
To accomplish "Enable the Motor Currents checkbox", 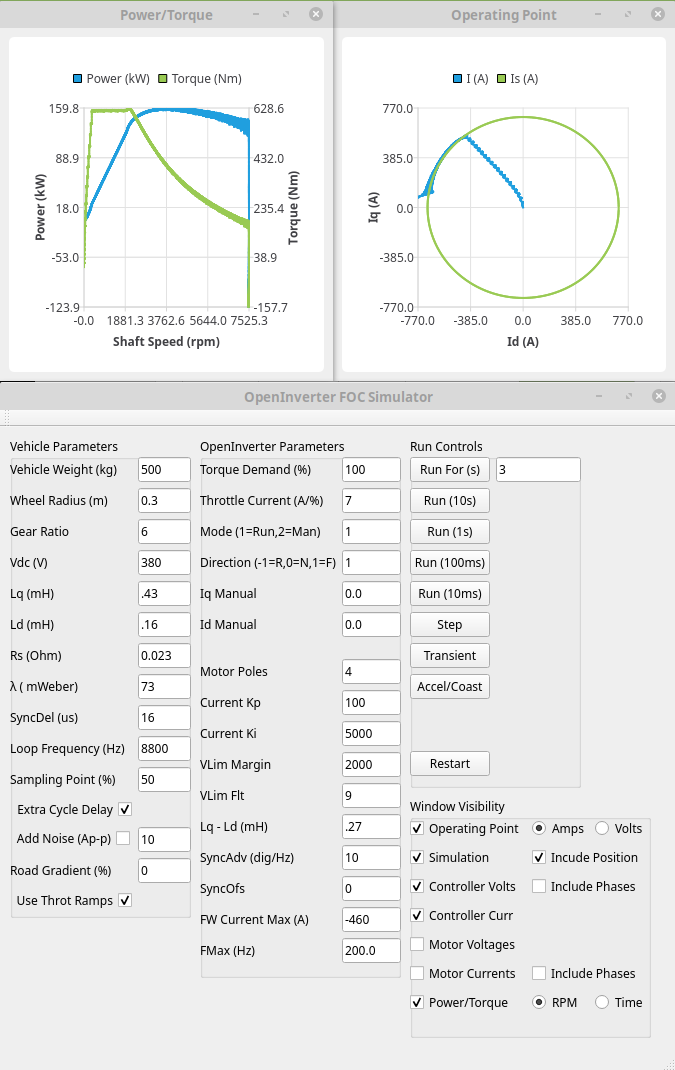I will [417, 973].
